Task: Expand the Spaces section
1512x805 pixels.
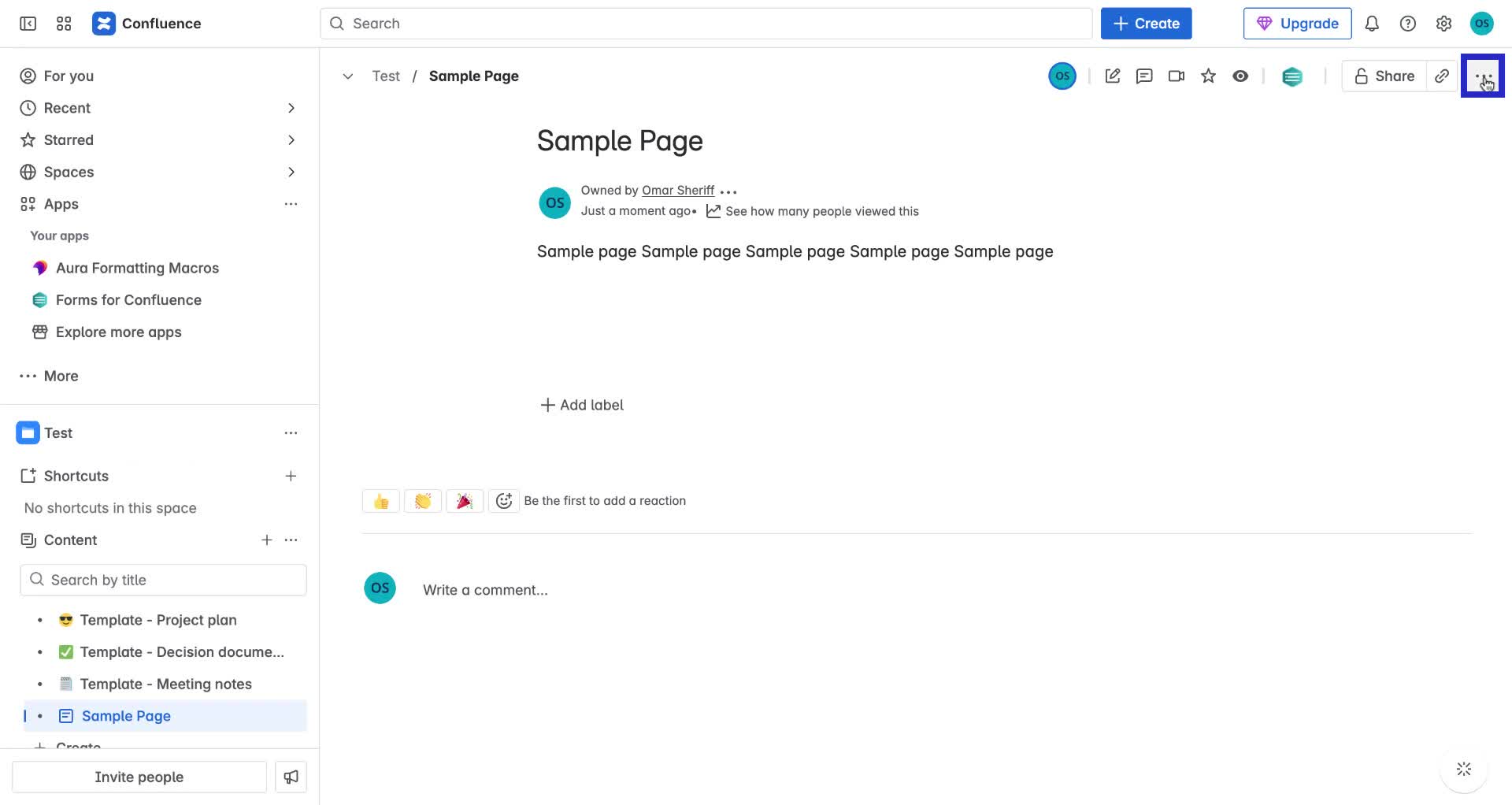Action: (291, 172)
